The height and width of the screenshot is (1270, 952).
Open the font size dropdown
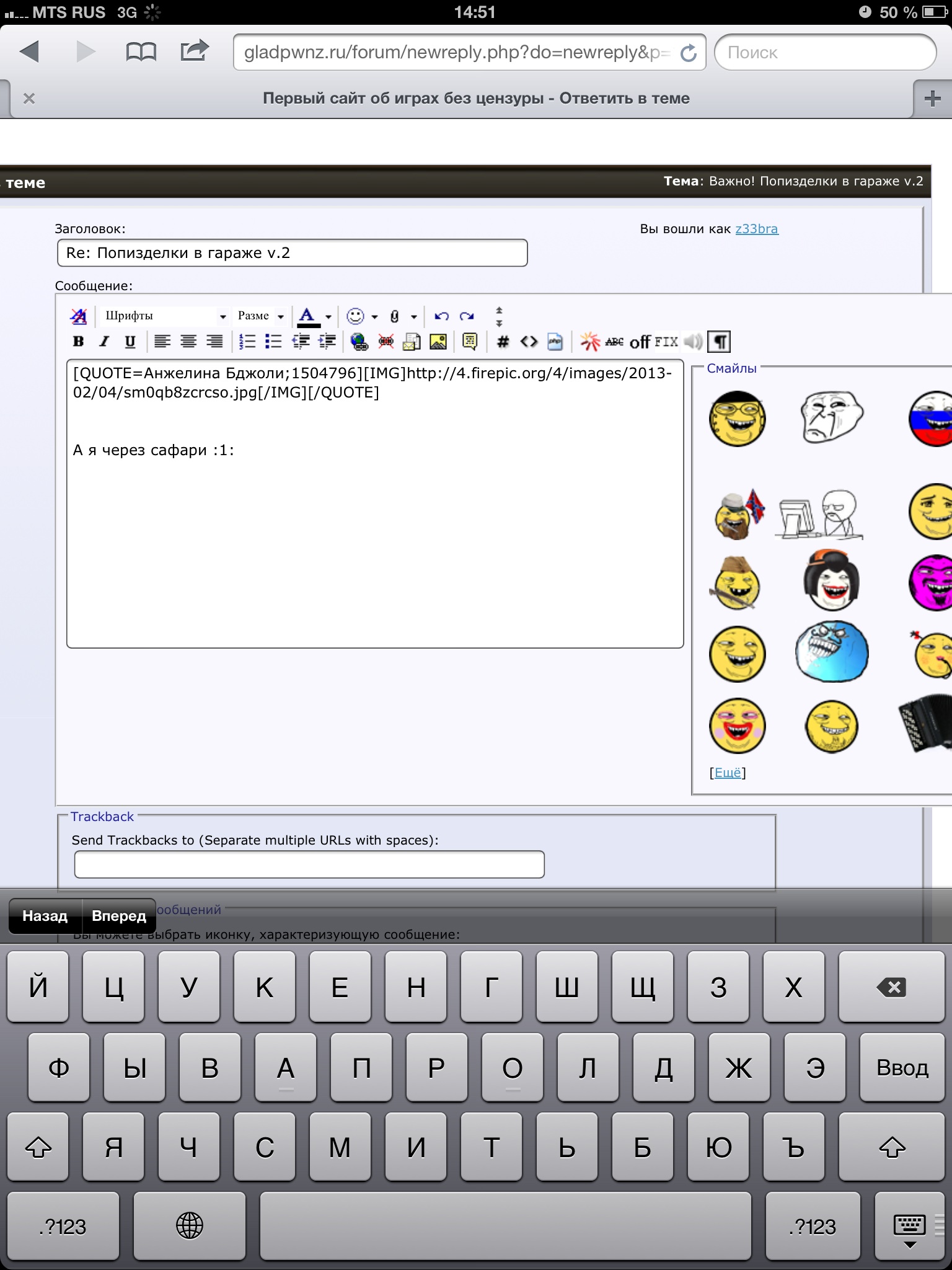[260, 316]
